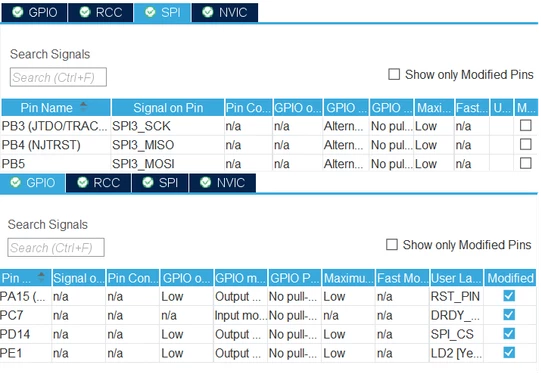542x375 pixels.
Task: Select the PC7 pin cell
Action: 25,315
